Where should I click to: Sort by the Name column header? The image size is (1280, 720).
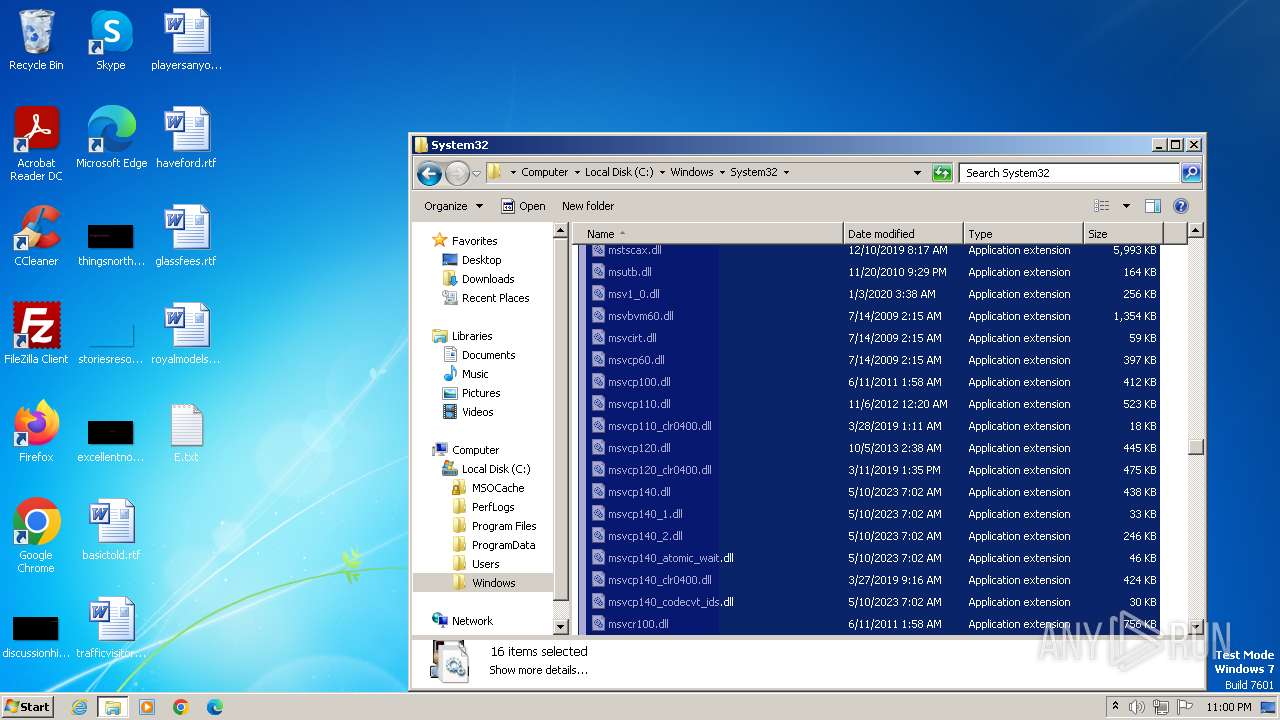pyautogui.click(x=708, y=234)
